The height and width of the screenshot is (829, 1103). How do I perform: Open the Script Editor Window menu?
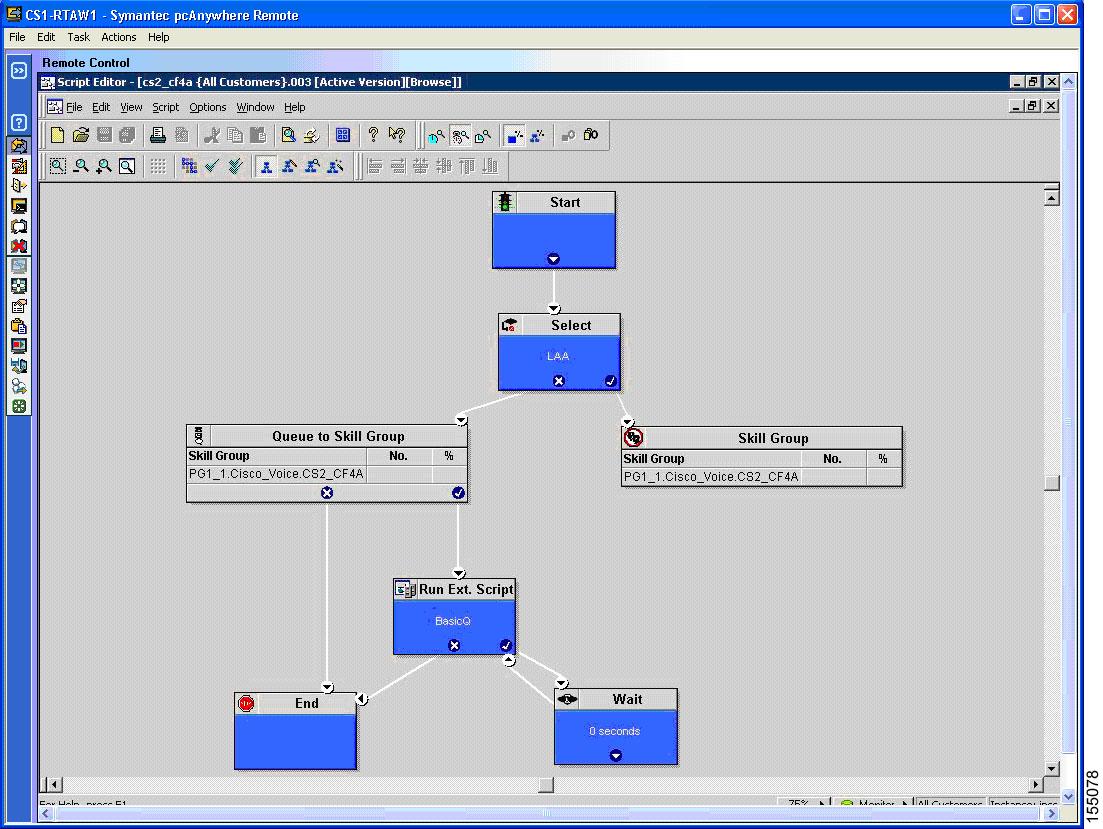click(x=255, y=107)
